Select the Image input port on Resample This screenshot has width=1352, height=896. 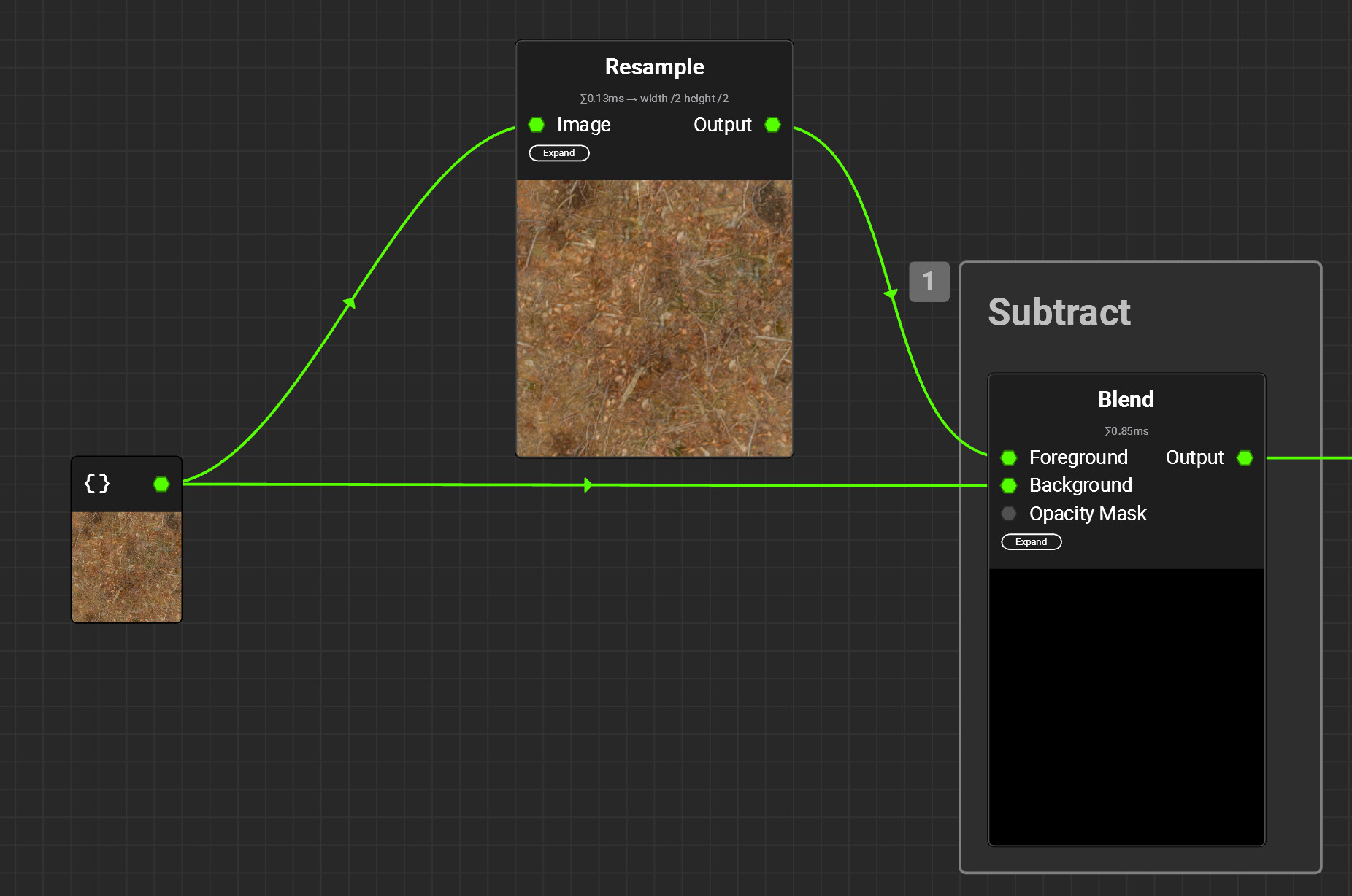tap(537, 125)
